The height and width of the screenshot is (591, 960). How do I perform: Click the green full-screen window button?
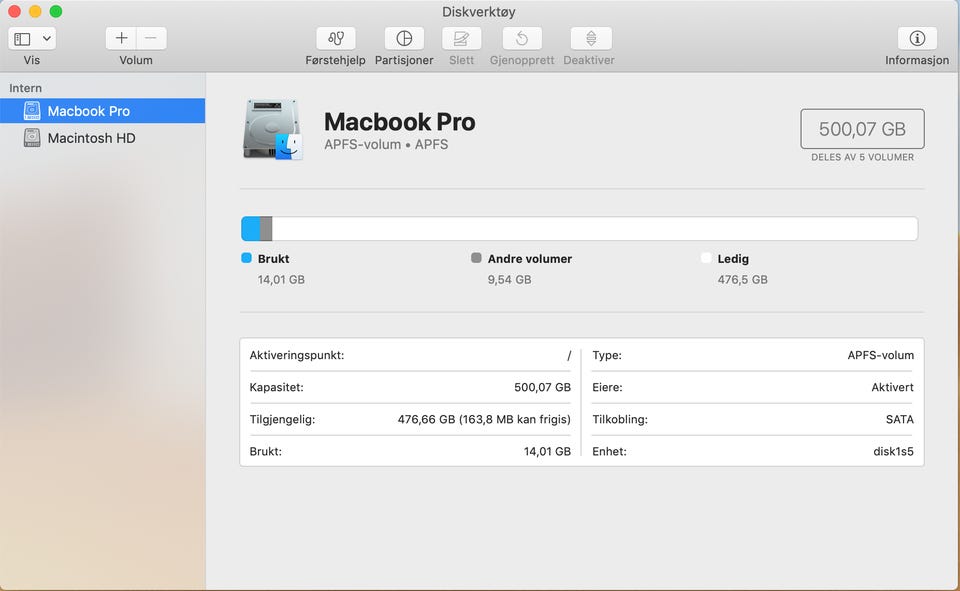tap(56, 11)
